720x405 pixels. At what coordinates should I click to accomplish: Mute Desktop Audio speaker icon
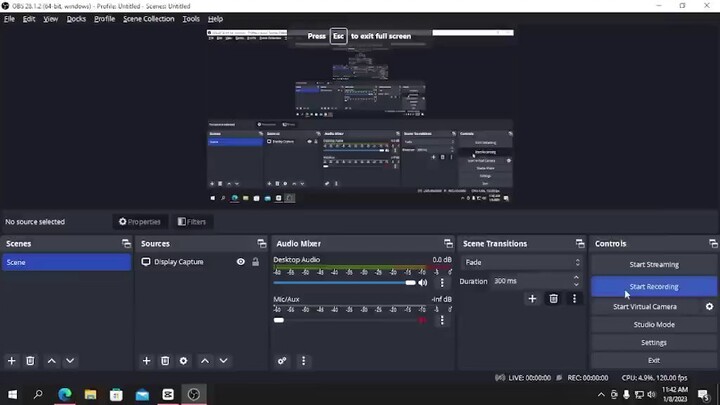pos(423,282)
